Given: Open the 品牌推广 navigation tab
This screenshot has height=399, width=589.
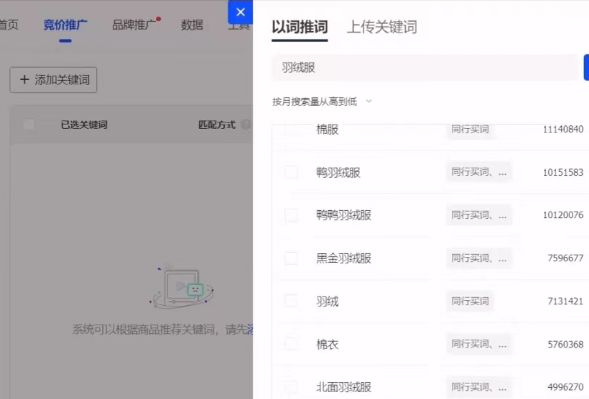Looking at the screenshot, I should click(x=134, y=25).
